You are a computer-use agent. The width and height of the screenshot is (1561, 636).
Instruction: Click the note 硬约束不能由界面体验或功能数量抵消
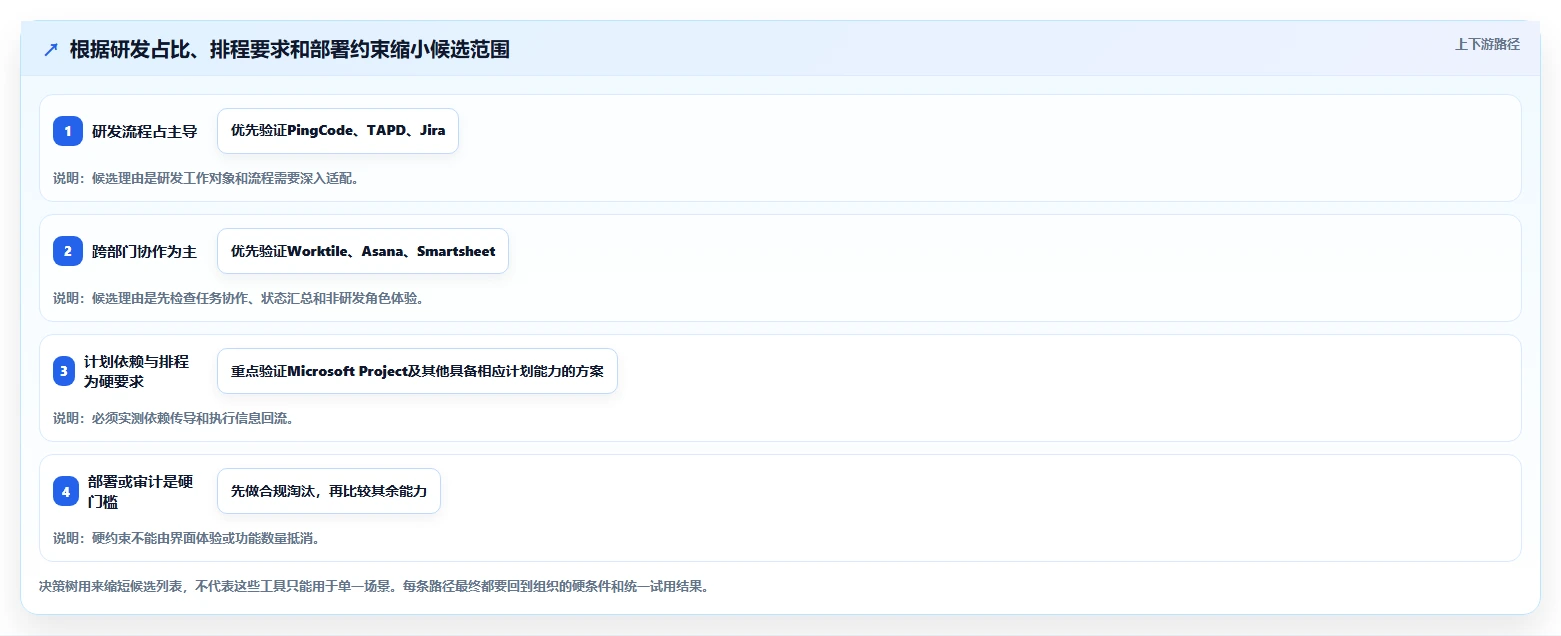tap(186, 538)
